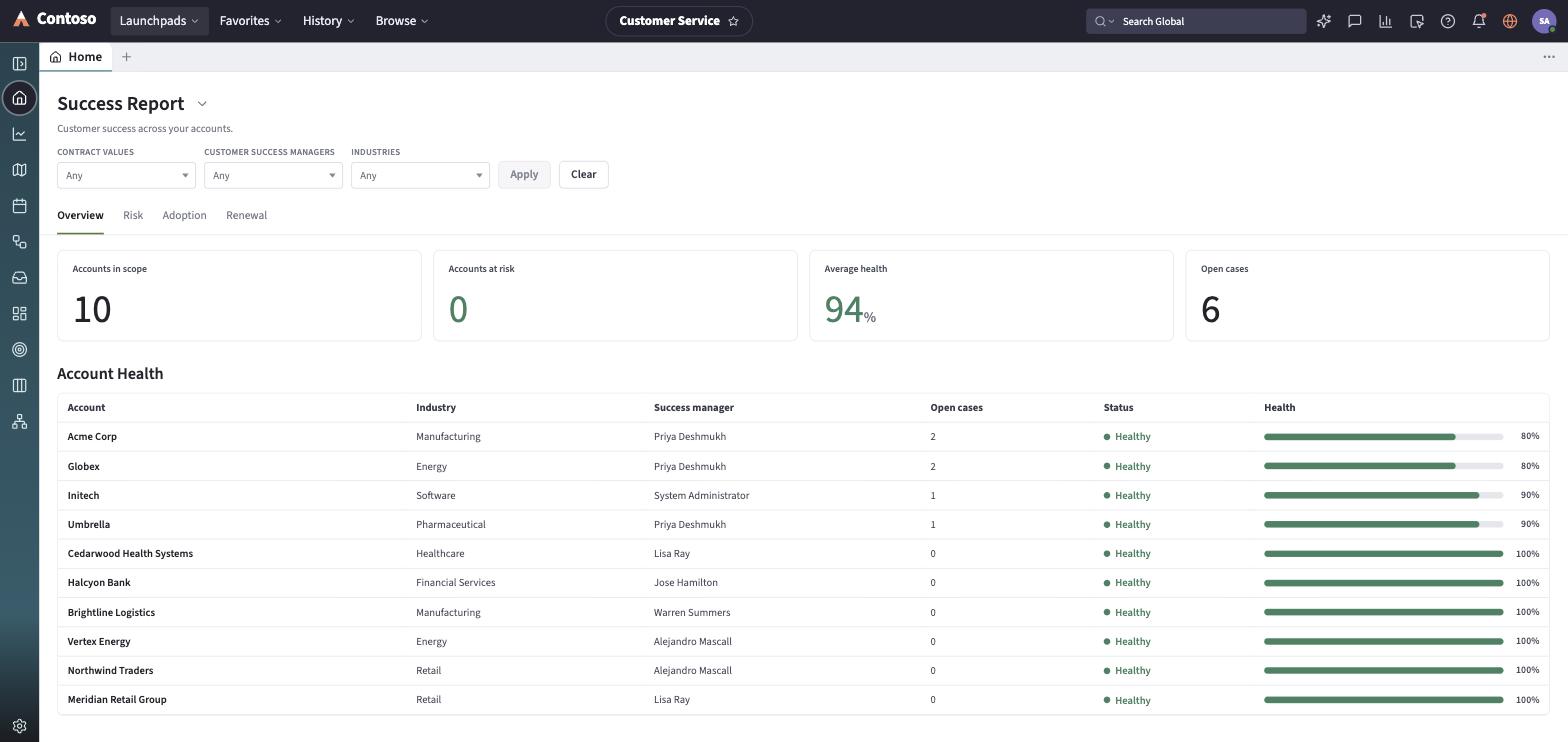The width and height of the screenshot is (1568, 742).
Task: Click the screen pointer guided tour icon
Action: (1417, 21)
